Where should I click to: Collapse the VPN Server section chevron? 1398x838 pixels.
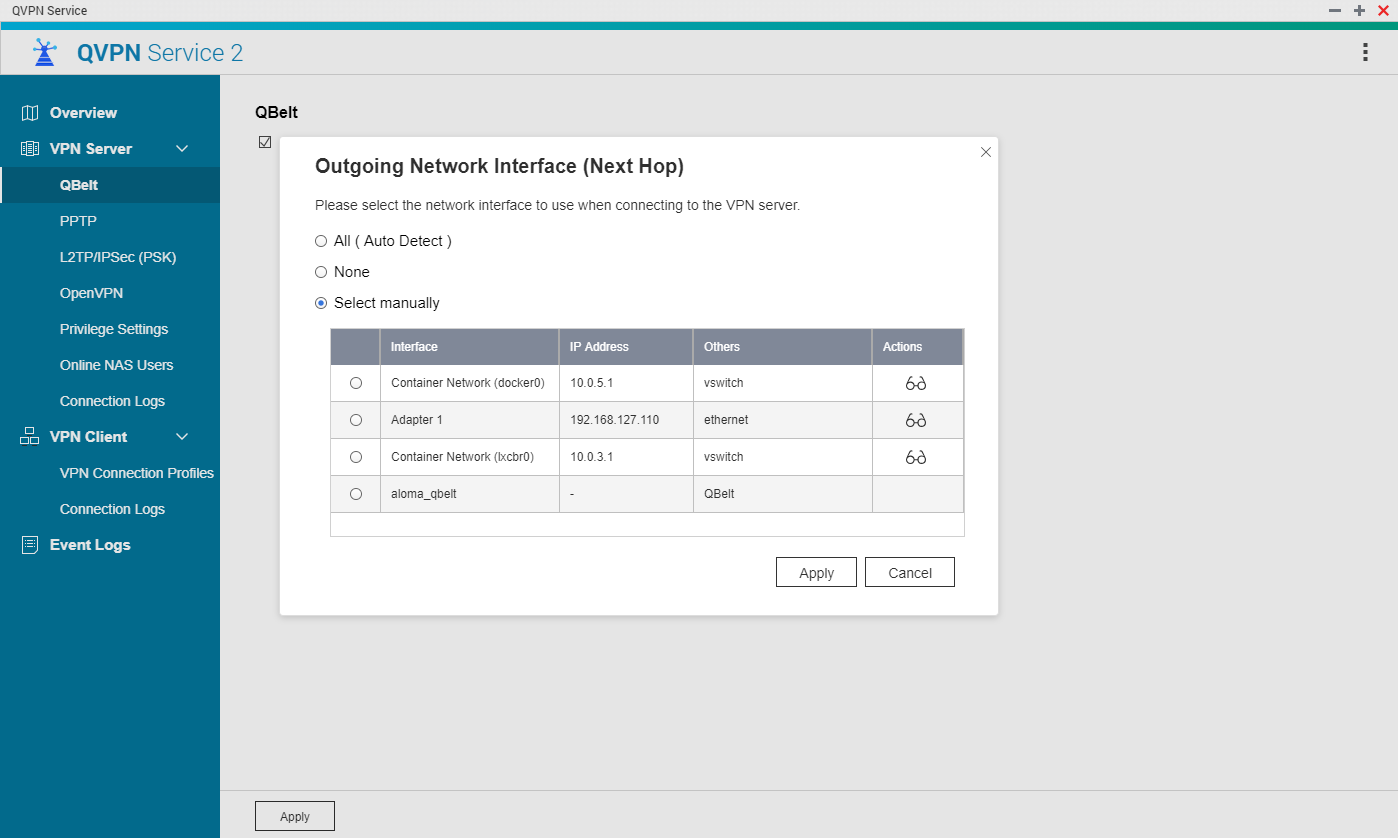pyautogui.click(x=182, y=149)
